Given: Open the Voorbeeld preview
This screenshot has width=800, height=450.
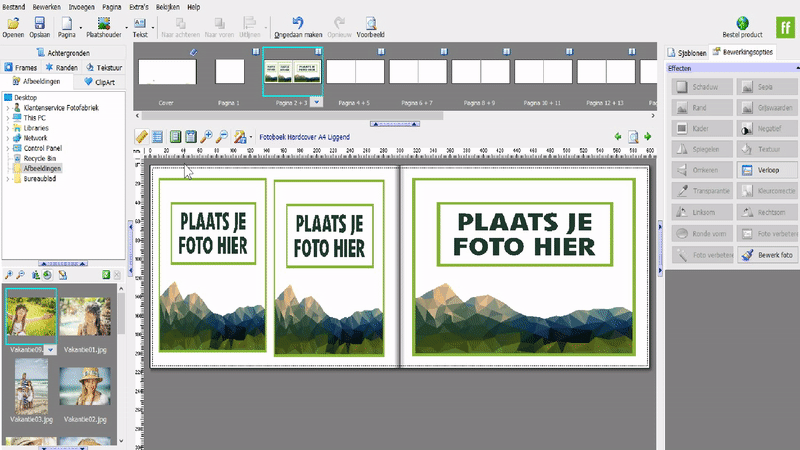Looking at the screenshot, I should (370, 22).
